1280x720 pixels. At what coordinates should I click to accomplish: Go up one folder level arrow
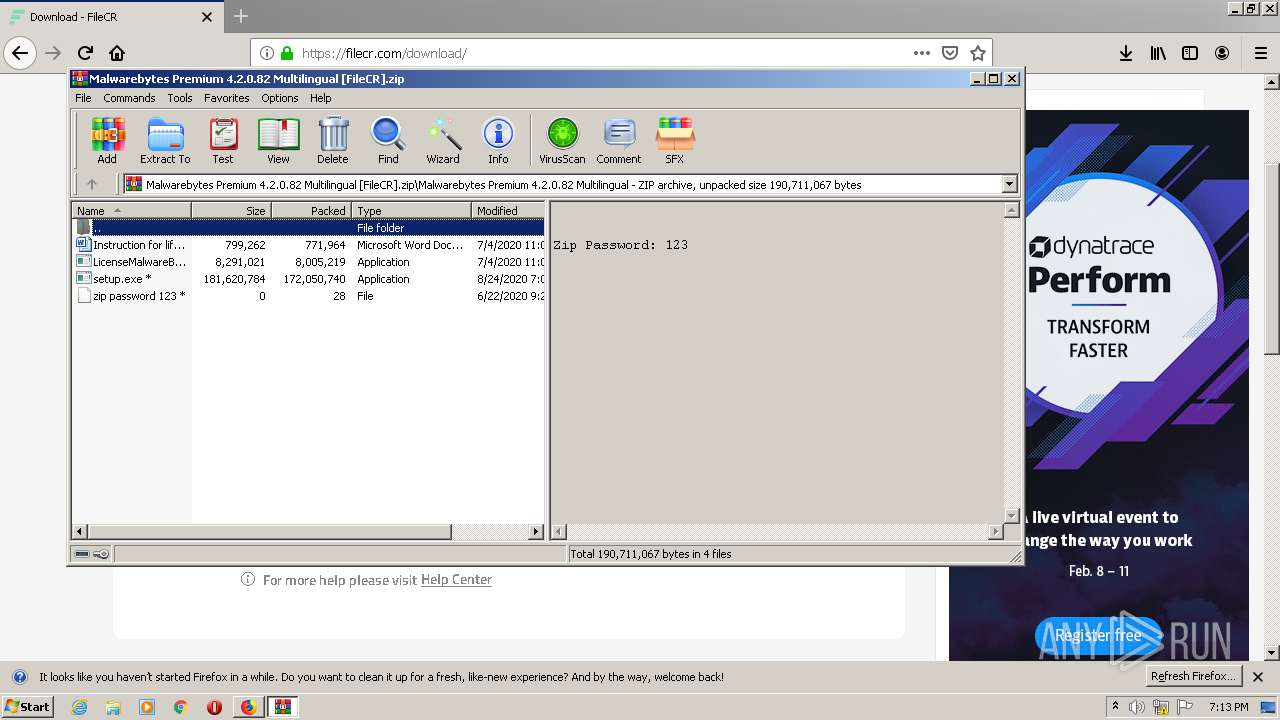coord(92,184)
